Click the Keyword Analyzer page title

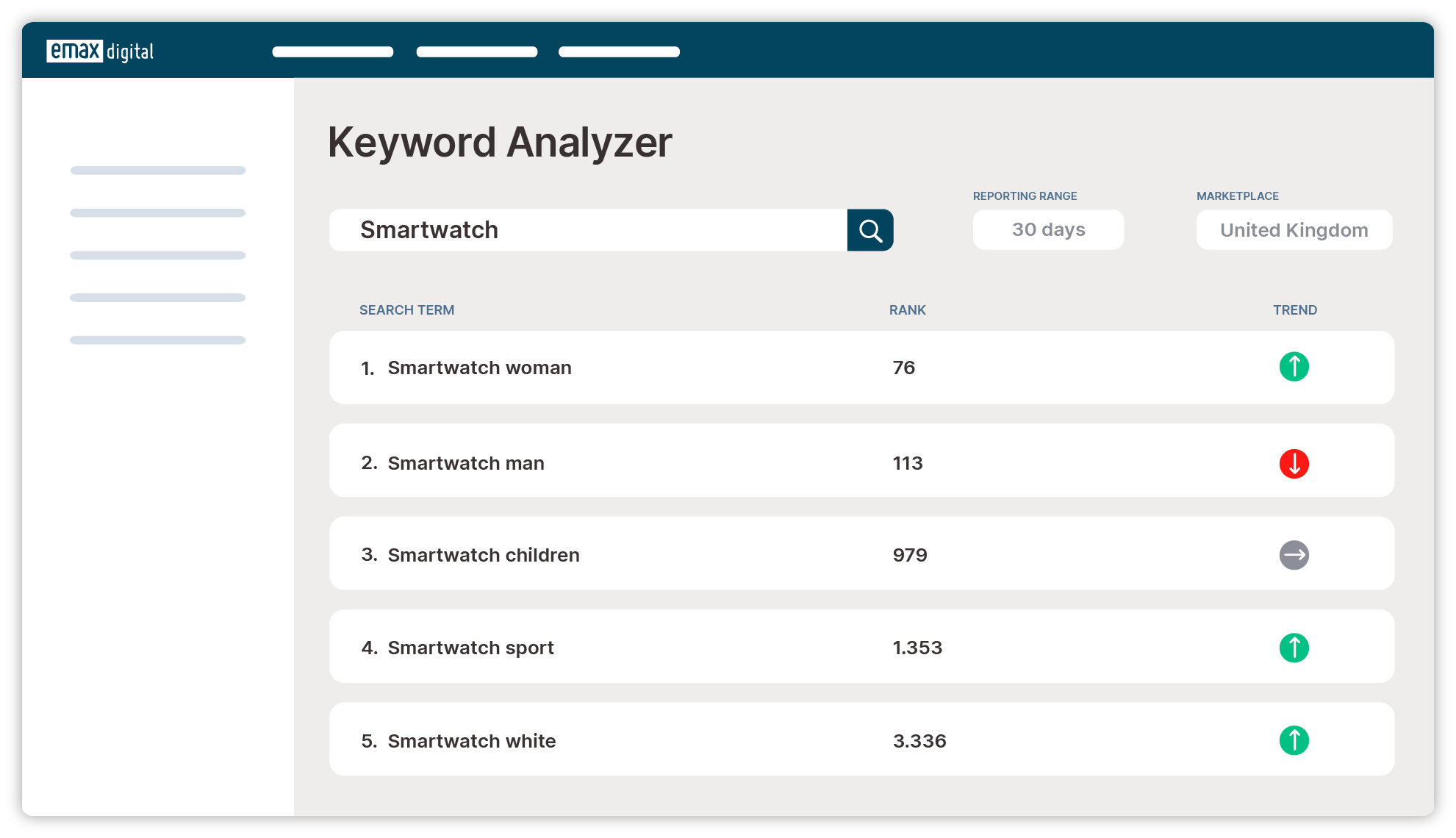[x=500, y=143]
